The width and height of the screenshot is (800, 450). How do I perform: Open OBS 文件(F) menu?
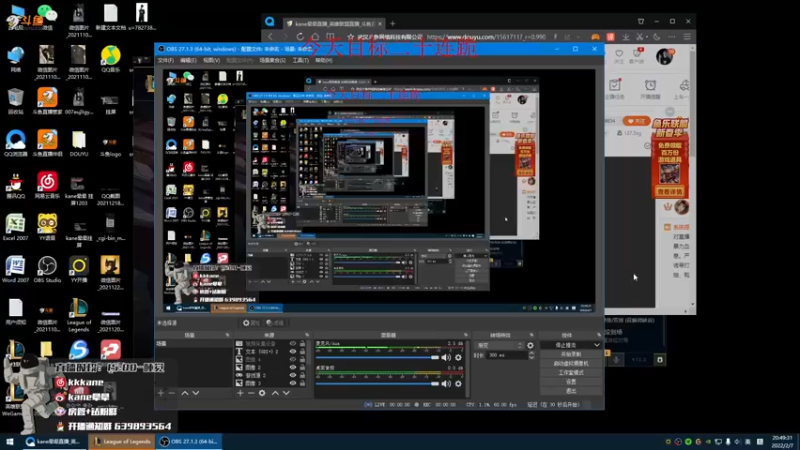click(166, 60)
